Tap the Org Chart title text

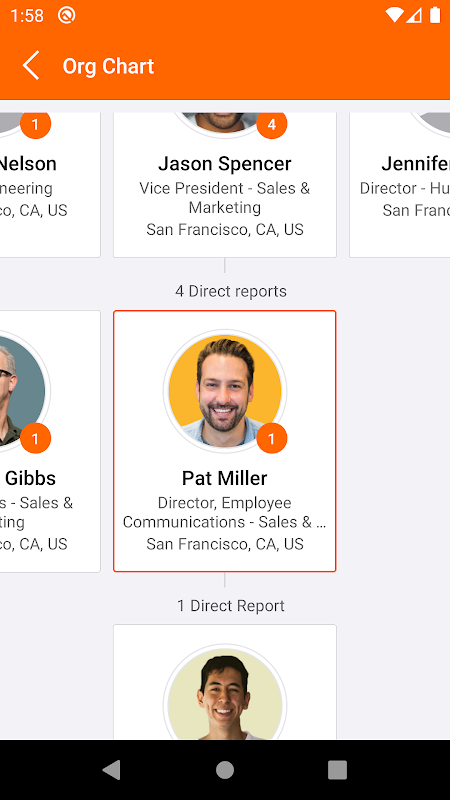pyautogui.click(x=108, y=66)
